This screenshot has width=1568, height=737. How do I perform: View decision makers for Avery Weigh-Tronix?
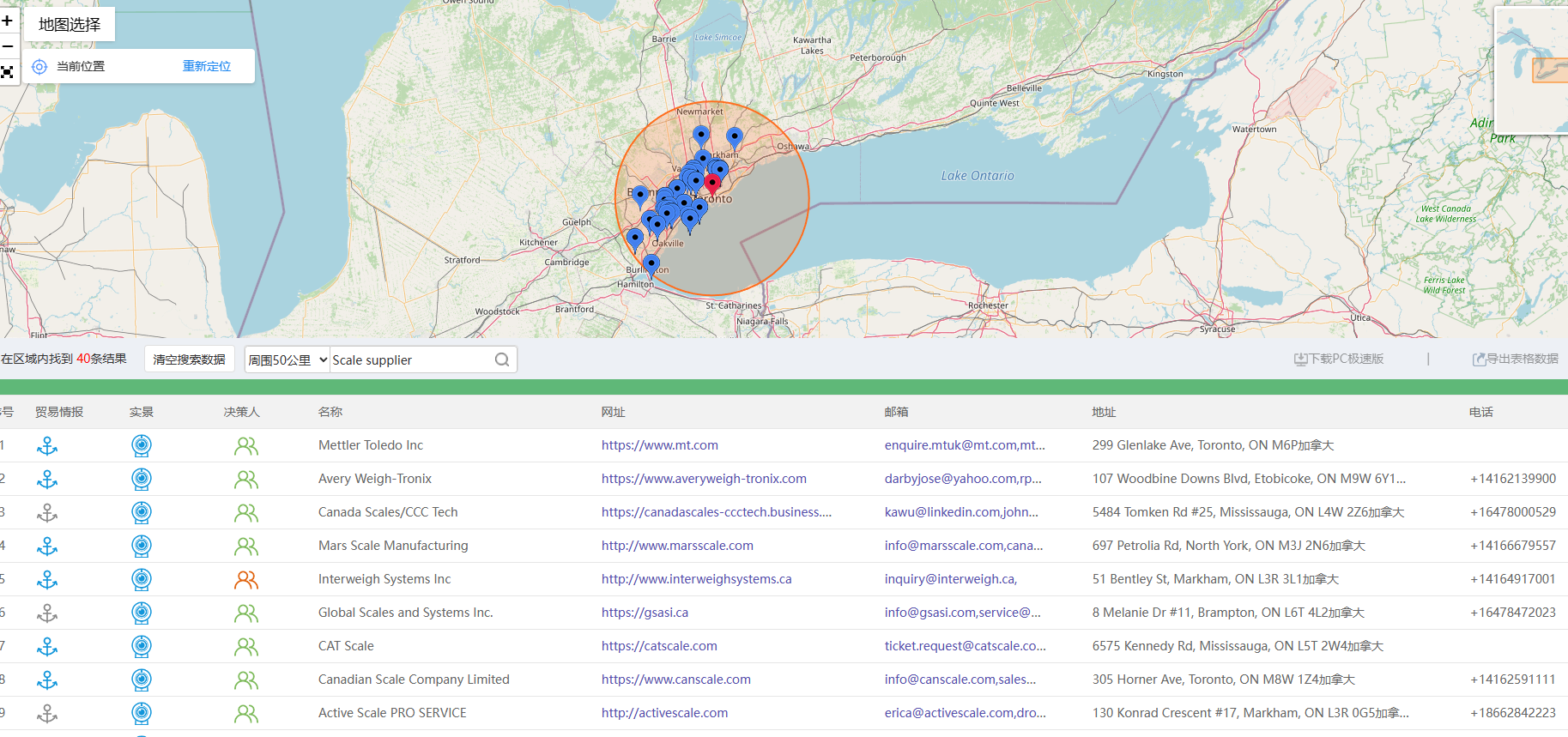click(x=246, y=480)
